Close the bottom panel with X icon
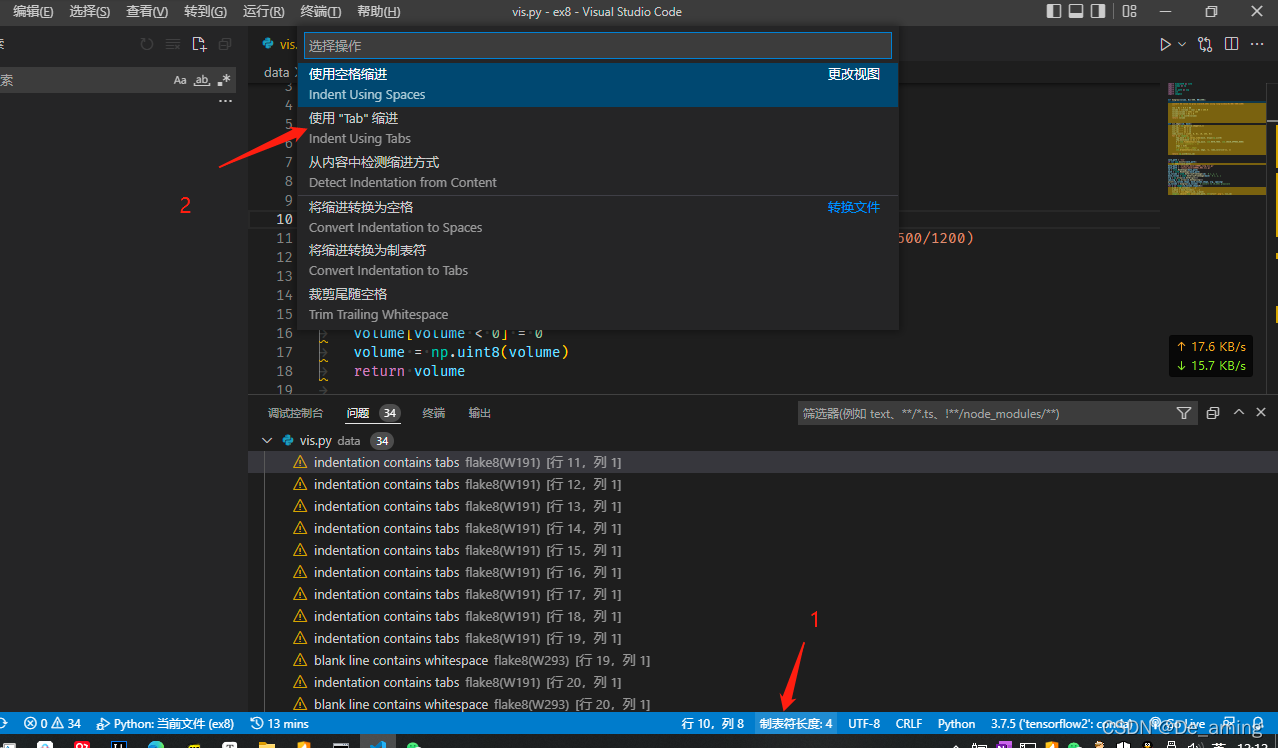Screen dimensions: 1278x748 coord(1261,413)
